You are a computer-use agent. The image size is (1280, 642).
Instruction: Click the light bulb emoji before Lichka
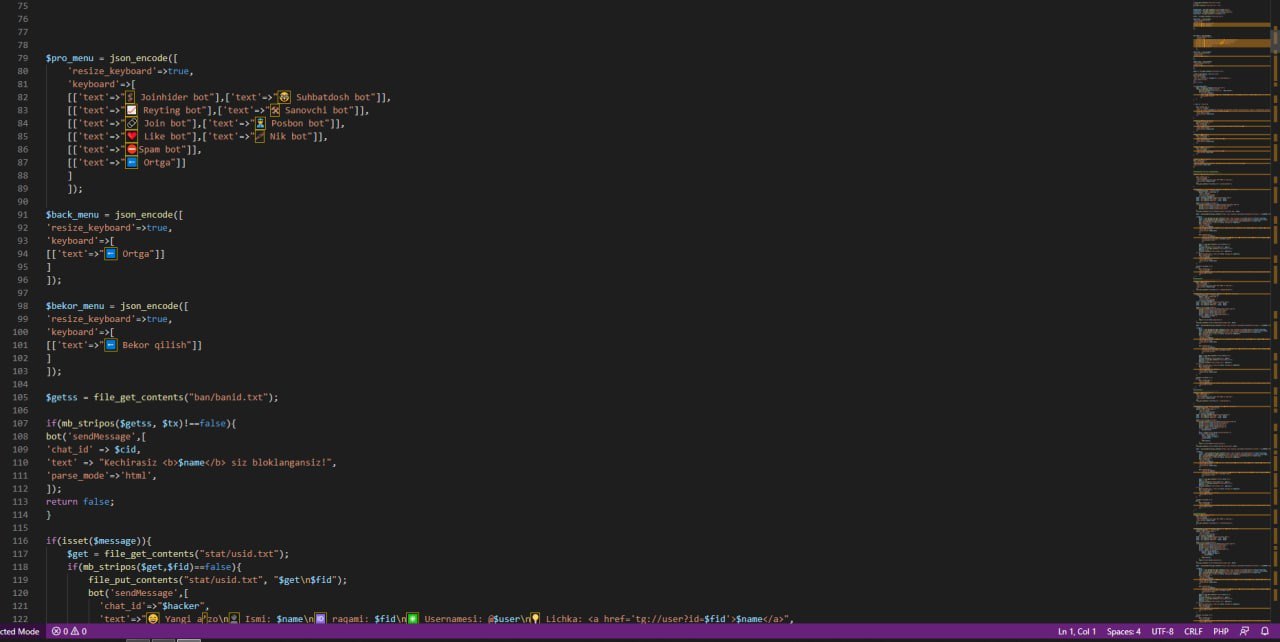535,619
